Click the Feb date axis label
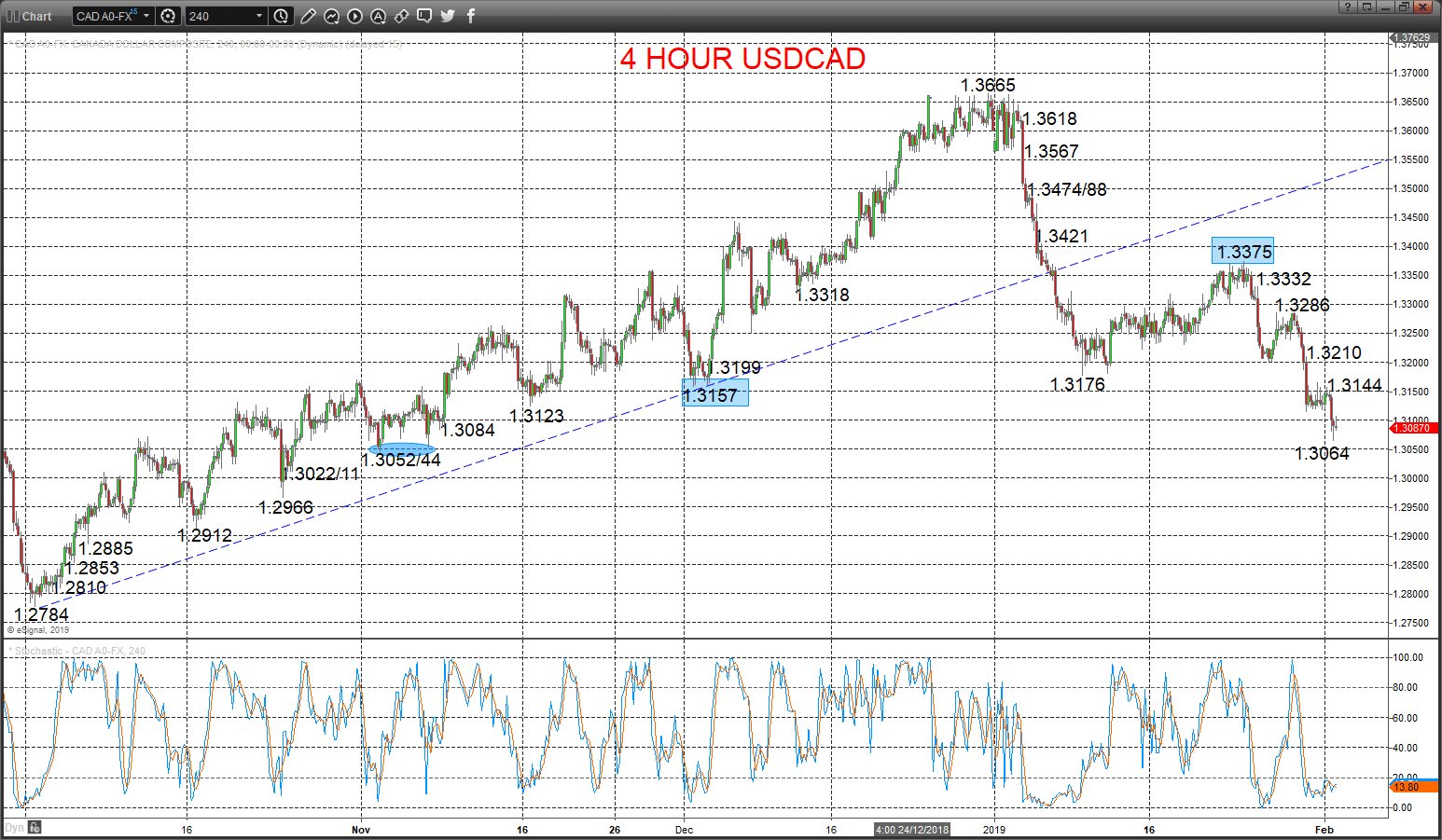This screenshot has width=1442, height=840. point(1324,829)
